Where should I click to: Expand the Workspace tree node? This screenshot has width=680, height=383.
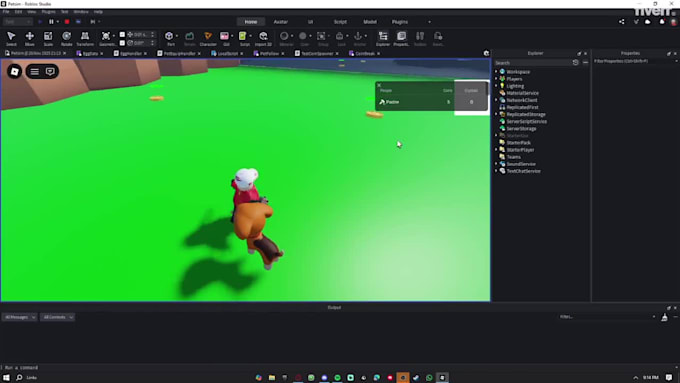pos(496,72)
